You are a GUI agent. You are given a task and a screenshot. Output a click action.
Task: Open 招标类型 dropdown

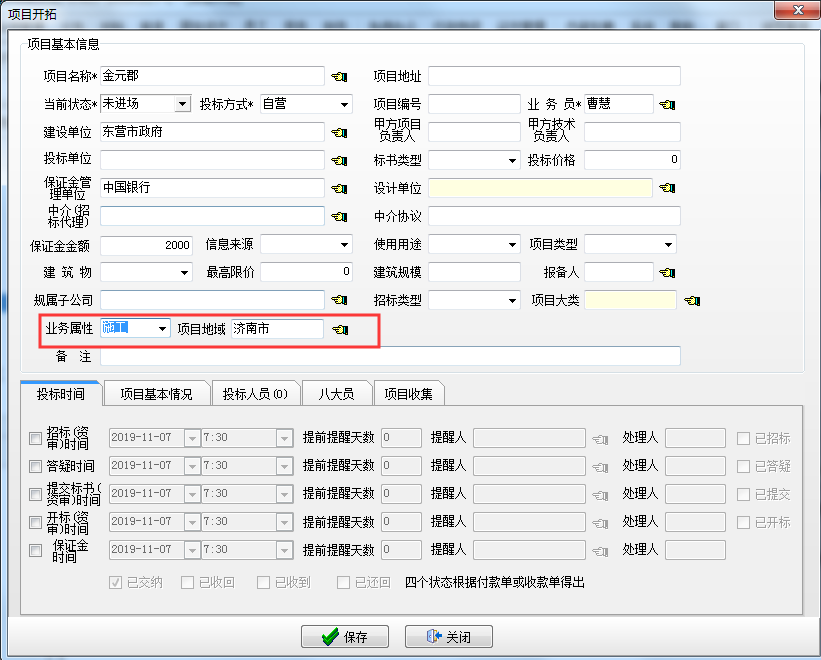(x=512, y=300)
